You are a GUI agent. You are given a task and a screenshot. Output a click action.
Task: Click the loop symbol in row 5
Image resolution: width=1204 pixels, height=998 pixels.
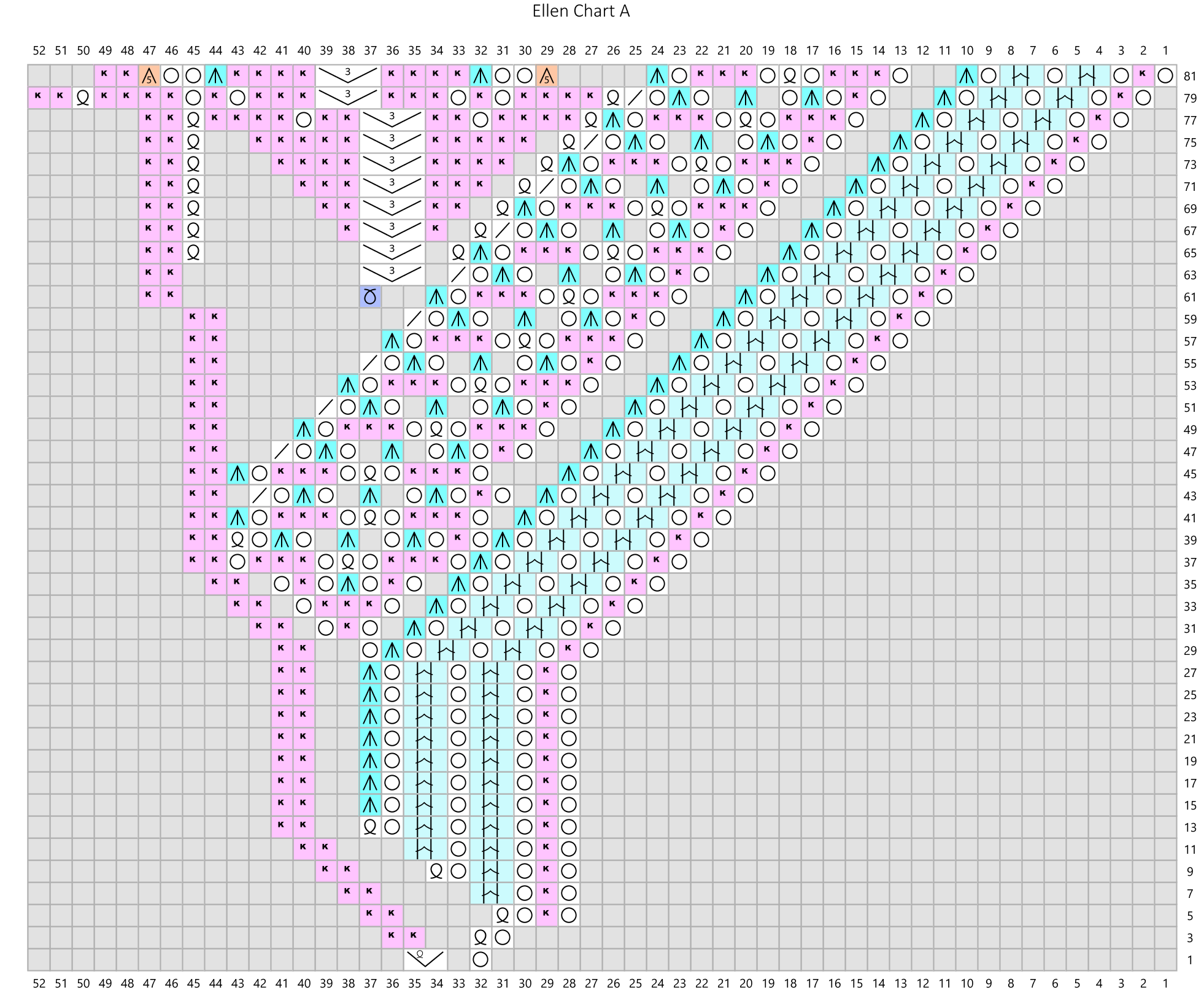click(503, 915)
